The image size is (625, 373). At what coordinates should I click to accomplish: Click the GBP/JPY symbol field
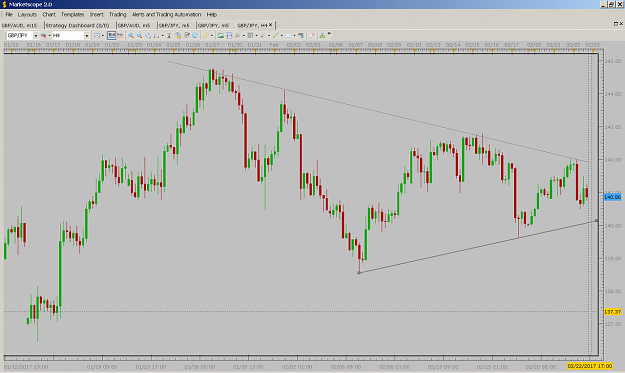tap(20, 35)
